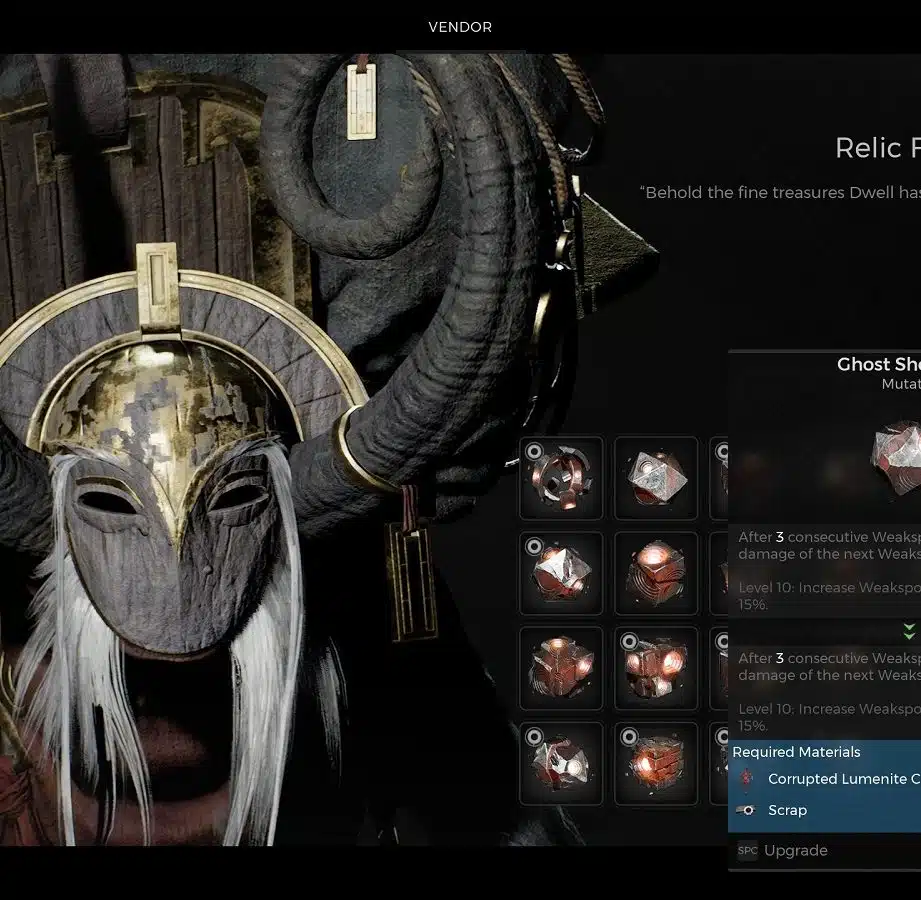Select the shard-like mutator starting the bottom row
This screenshot has height=900, width=921.
561,763
